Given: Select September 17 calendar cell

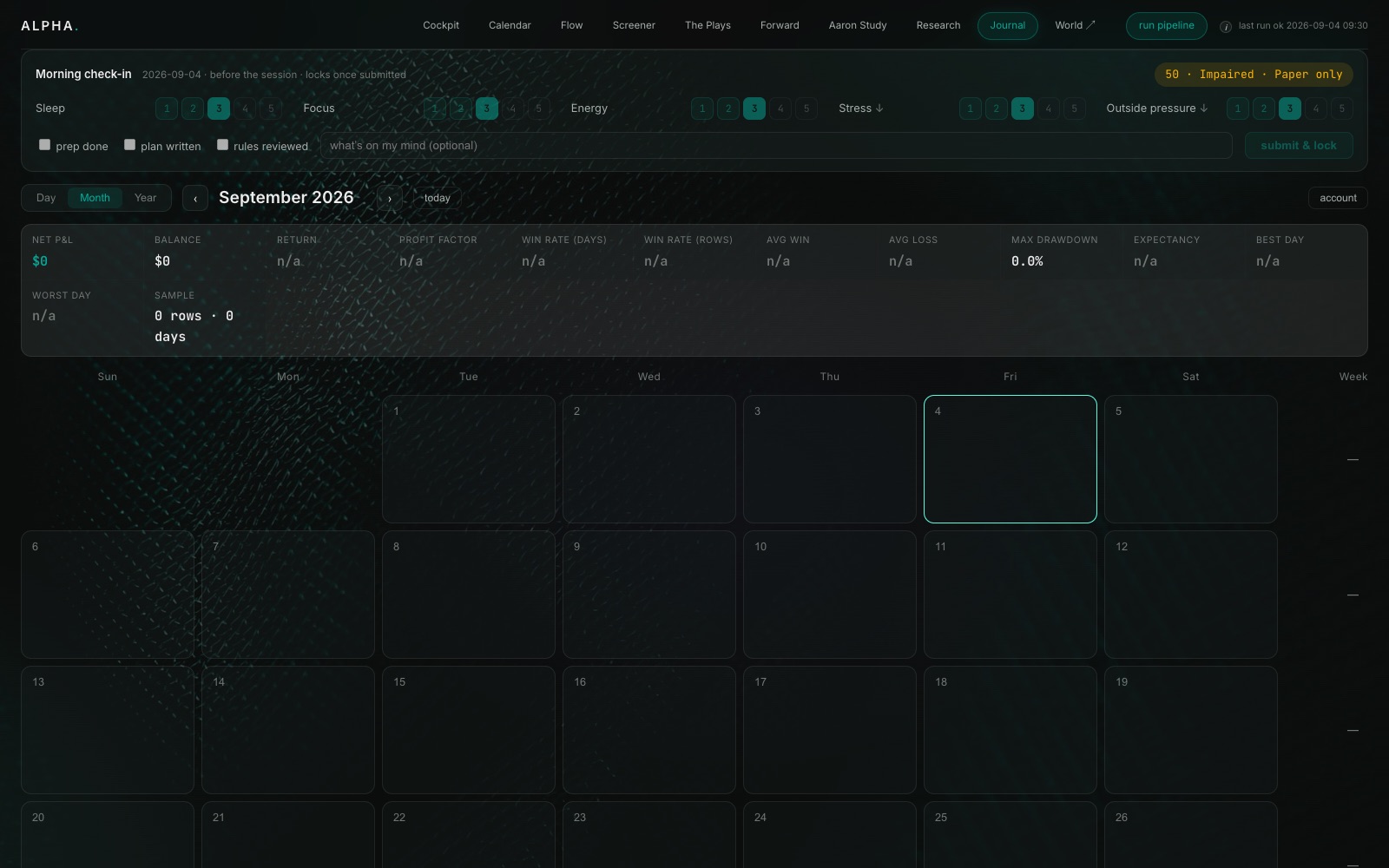Looking at the screenshot, I should pyautogui.click(x=830, y=730).
